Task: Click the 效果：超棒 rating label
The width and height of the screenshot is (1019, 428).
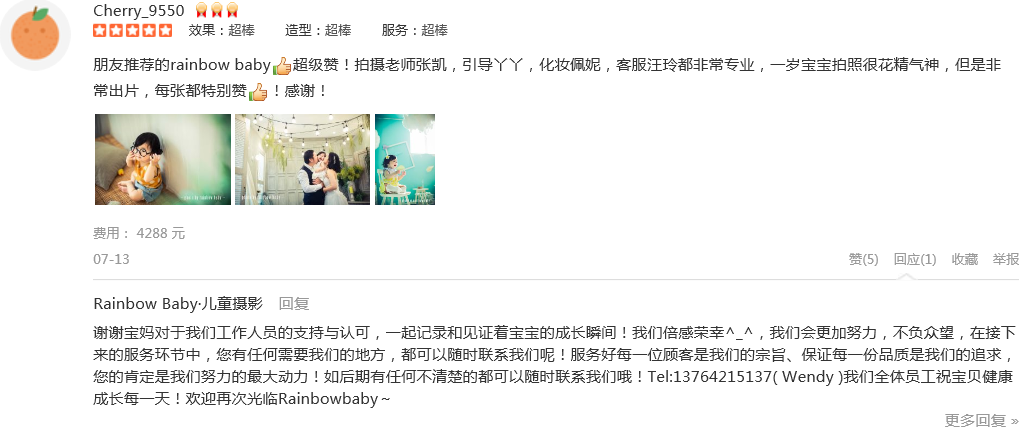Action: 222,30
